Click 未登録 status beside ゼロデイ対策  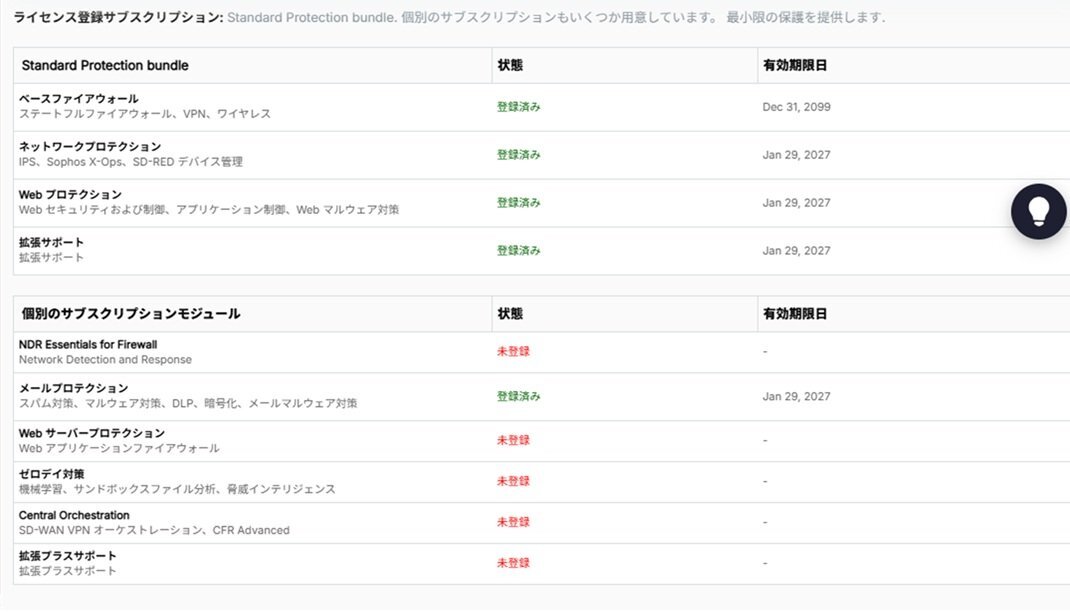pyautogui.click(x=513, y=481)
